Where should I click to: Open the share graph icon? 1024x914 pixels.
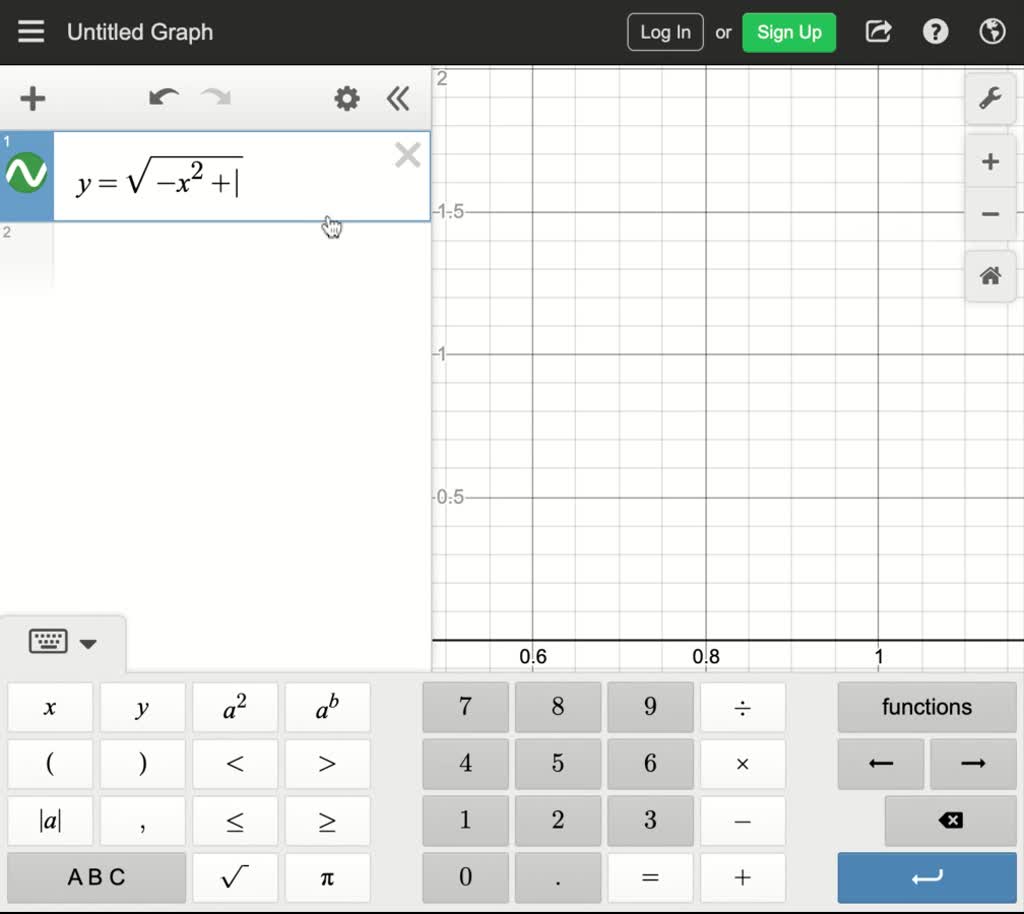(x=877, y=31)
